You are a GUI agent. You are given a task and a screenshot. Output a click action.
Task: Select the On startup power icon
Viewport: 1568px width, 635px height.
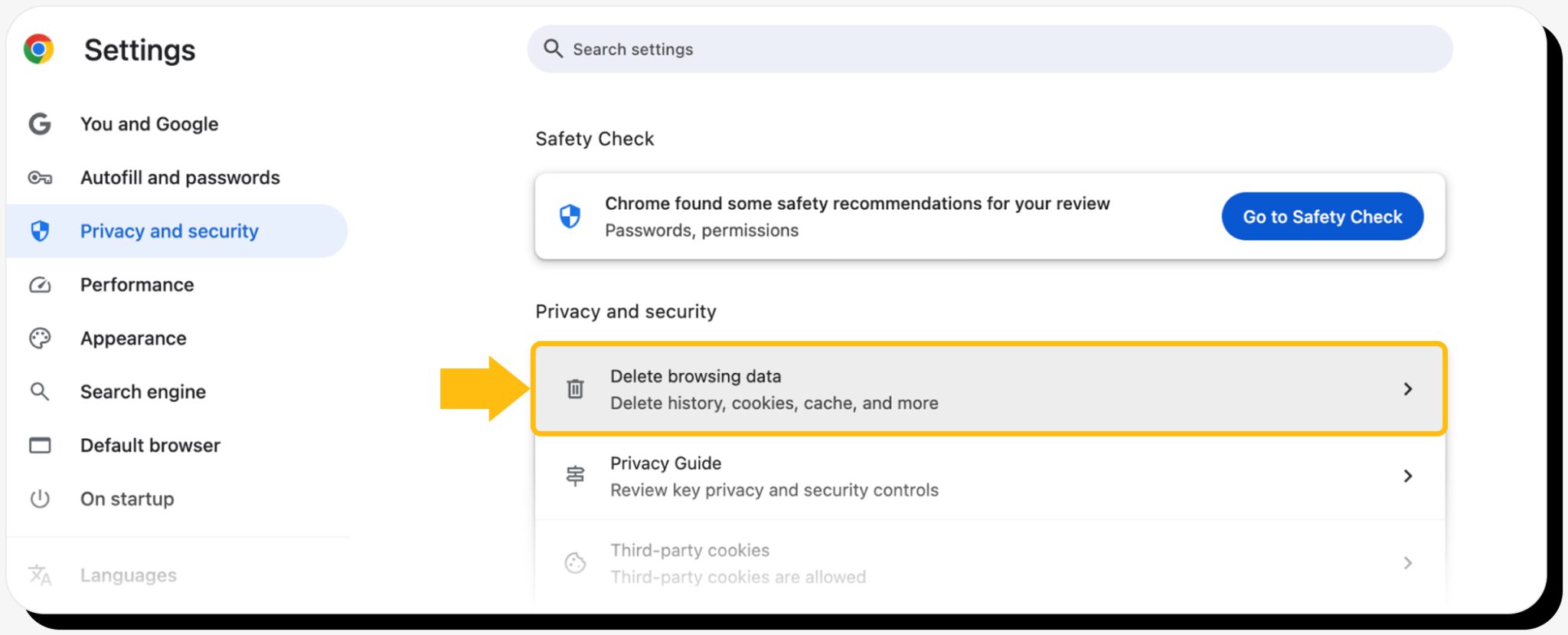40,499
